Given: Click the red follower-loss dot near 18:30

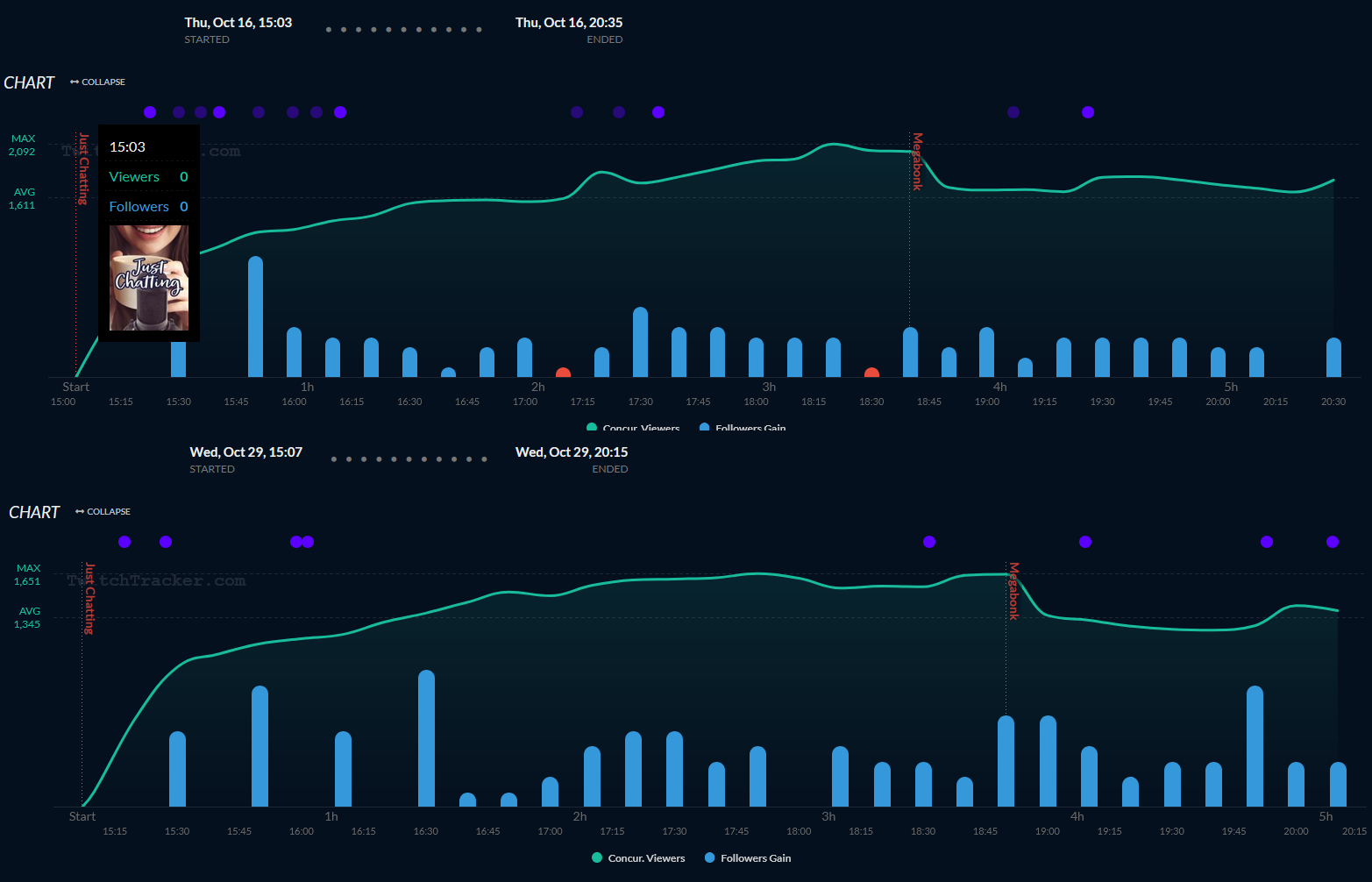Looking at the screenshot, I should point(871,374).
